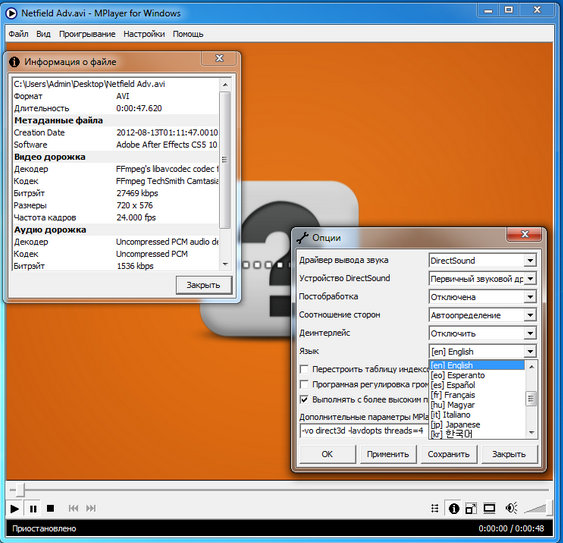
Task: Click the file info scrollbar thumb
Action: tap(225, 160)
